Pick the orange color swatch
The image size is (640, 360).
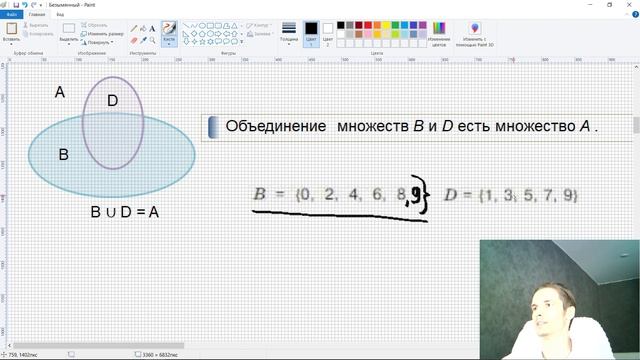pos(377,25)
